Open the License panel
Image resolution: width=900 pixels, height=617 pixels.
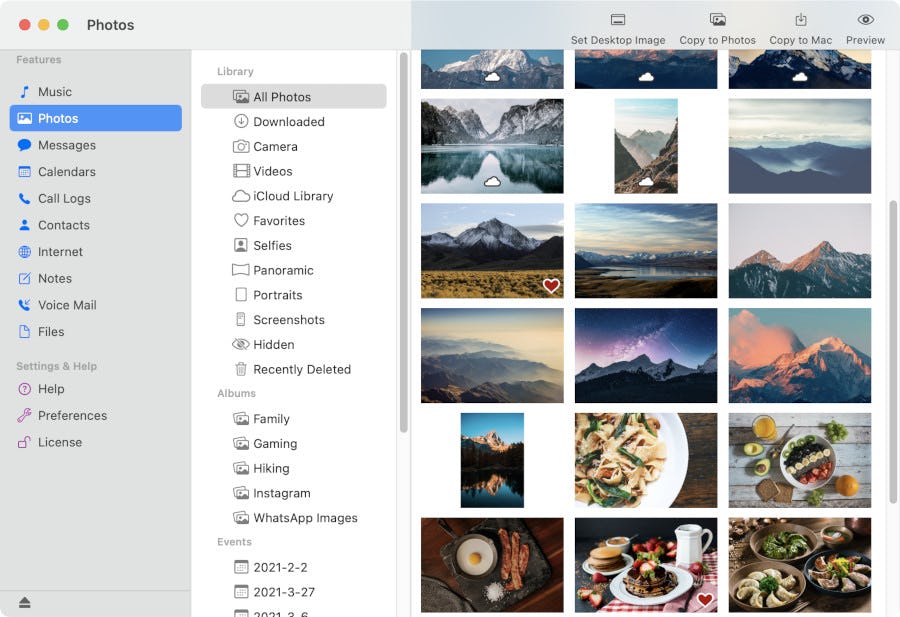[x=55, y=441]
